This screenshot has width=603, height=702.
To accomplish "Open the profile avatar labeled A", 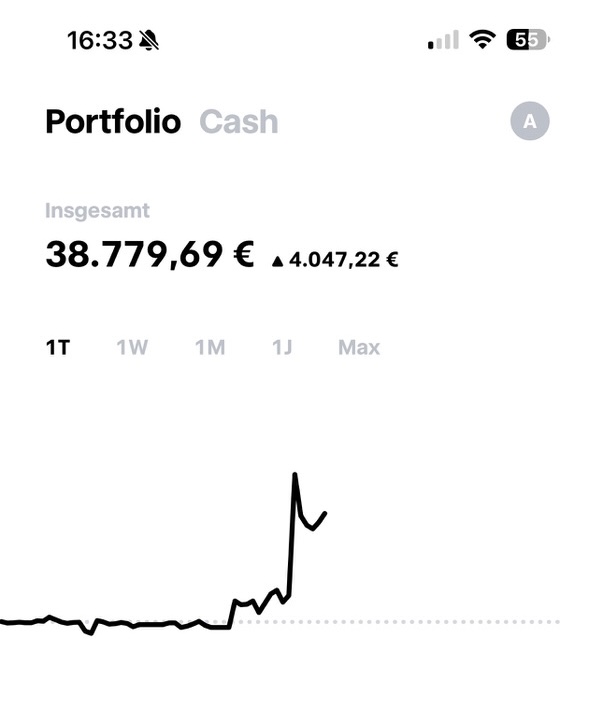I will click(530, 122).
